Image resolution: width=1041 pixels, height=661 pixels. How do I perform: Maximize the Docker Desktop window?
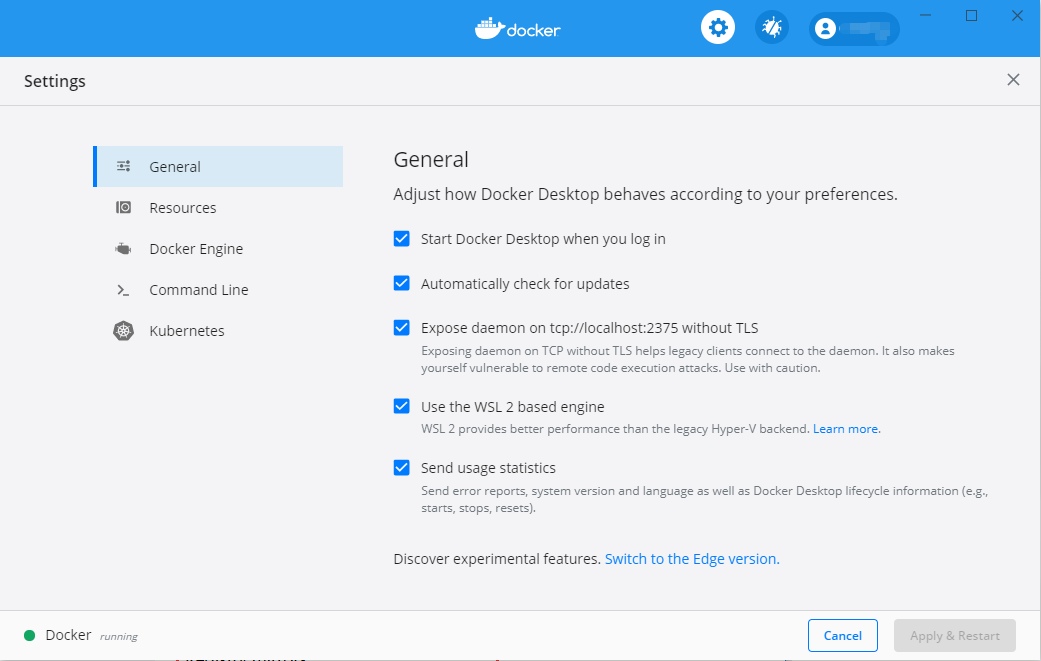(971, 15)
